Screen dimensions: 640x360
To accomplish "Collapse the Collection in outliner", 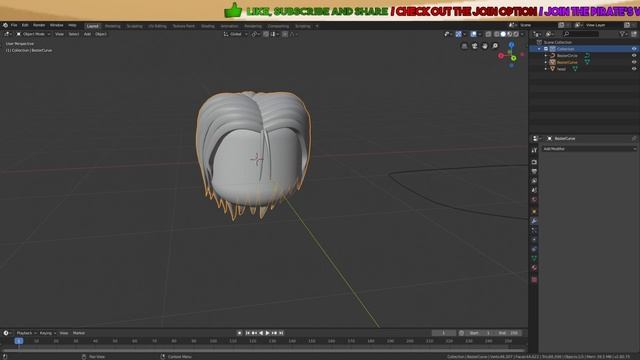I will pos(540,49).
